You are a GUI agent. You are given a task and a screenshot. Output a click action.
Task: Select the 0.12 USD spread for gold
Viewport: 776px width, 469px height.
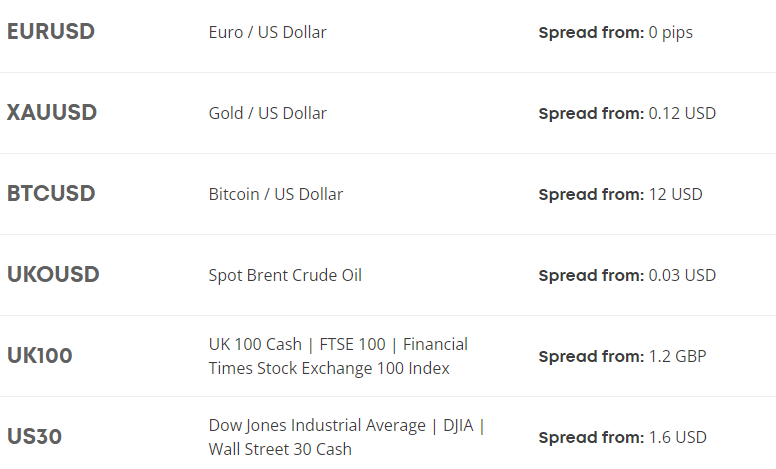[682, 113]
